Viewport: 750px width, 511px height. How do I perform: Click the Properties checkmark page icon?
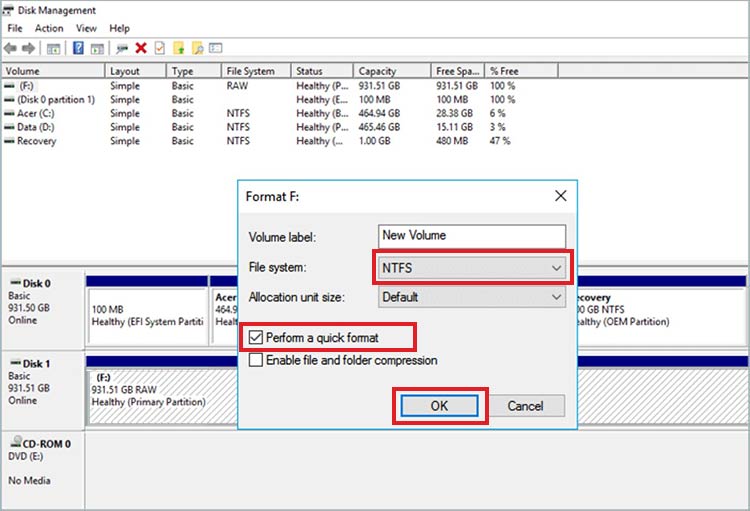160,48
